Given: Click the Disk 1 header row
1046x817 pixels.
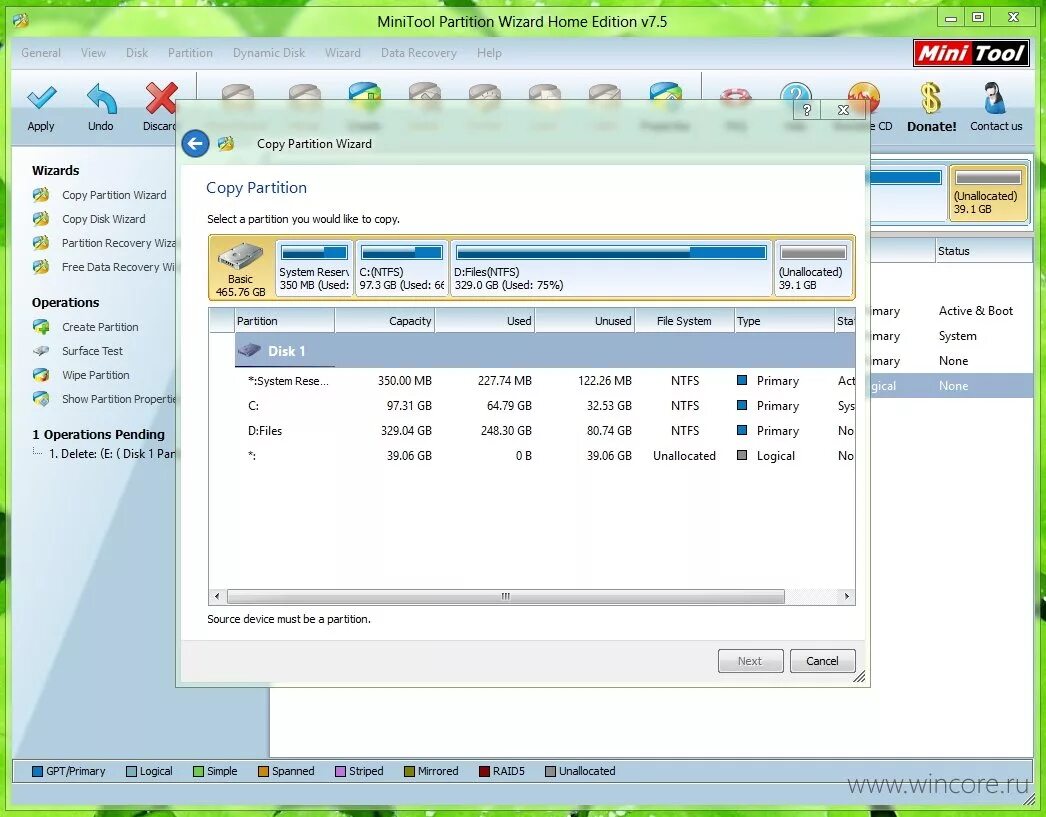Looking at the screenshot, I should (x=544, y=351).
